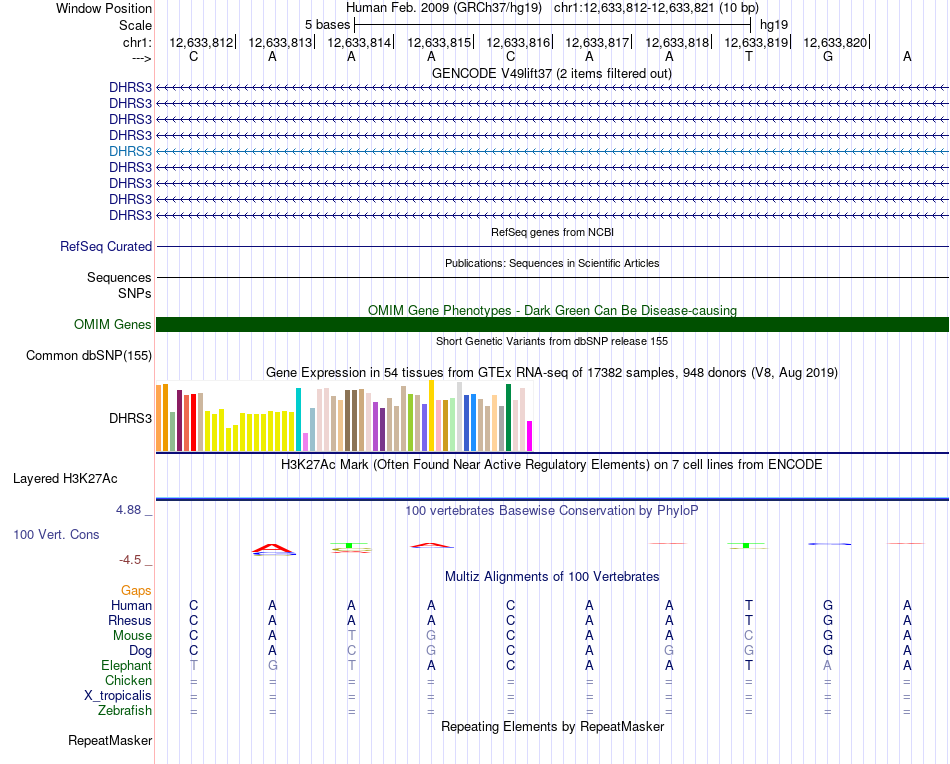
Task: Click the SNPs track label
Action: click(x=135, y=293)
